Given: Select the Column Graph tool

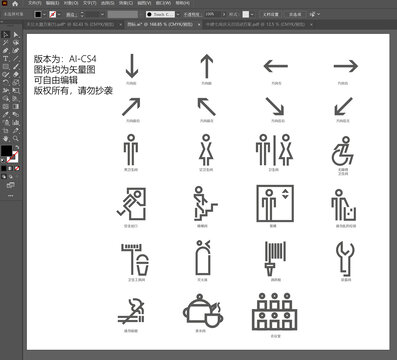Looking at the screenshot, I should pyautogui.click(x=16, y=123).
